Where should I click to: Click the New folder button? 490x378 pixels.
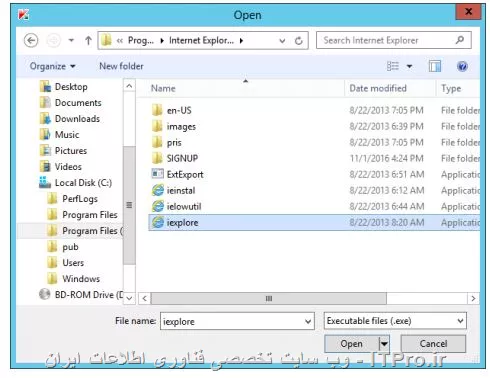click(x=121, y=66)
